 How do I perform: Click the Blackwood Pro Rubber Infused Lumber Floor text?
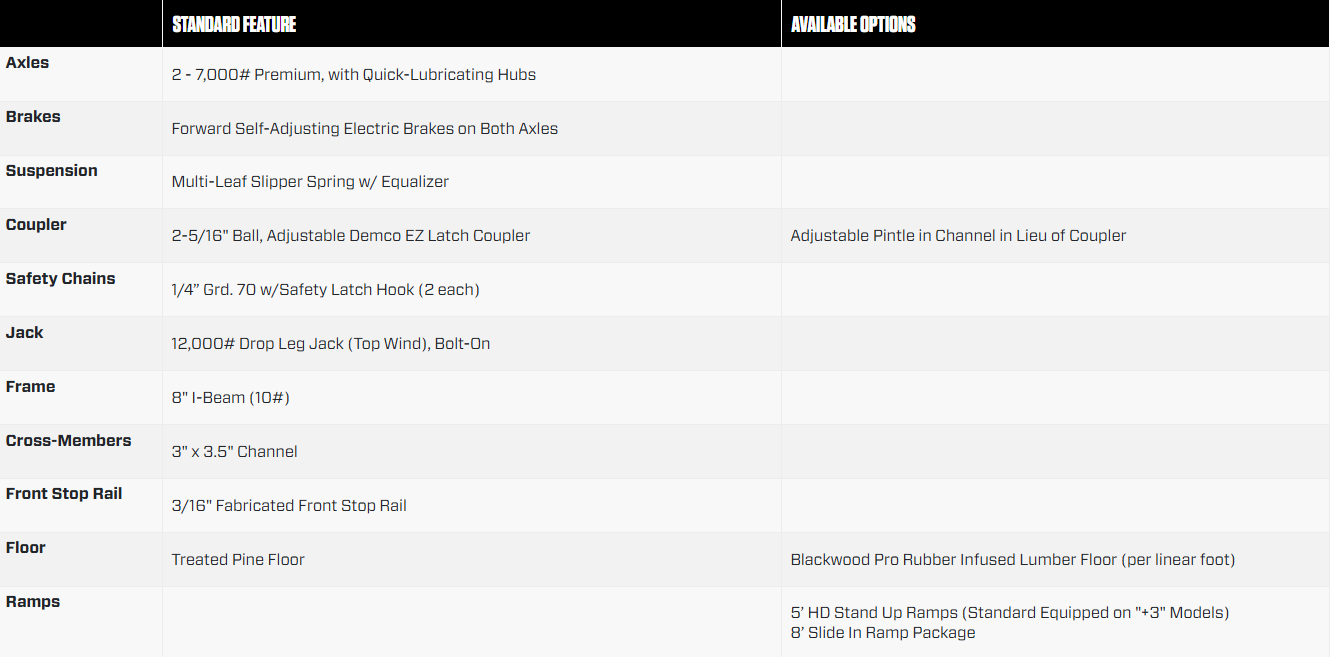pos(1013,560)
